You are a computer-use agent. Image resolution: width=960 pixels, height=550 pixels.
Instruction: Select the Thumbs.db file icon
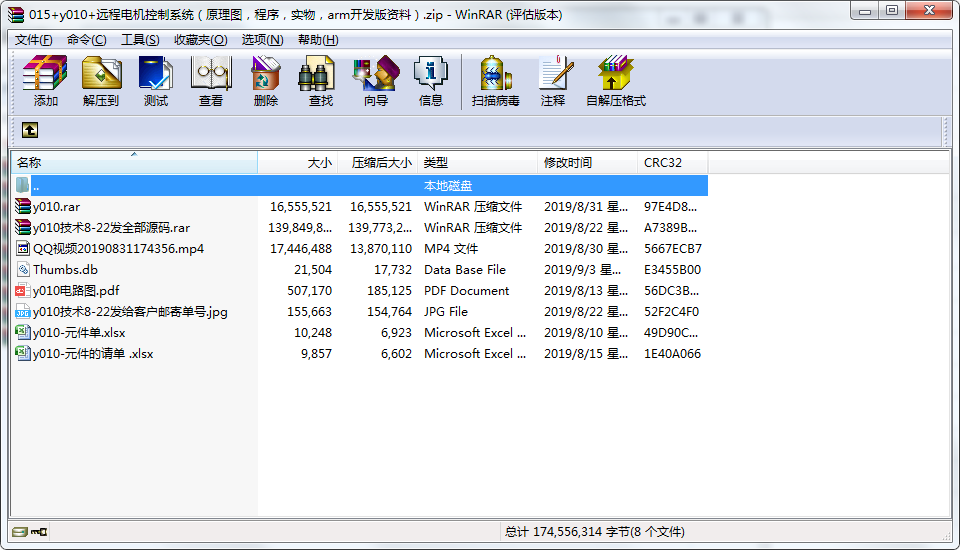pos(23,269)
